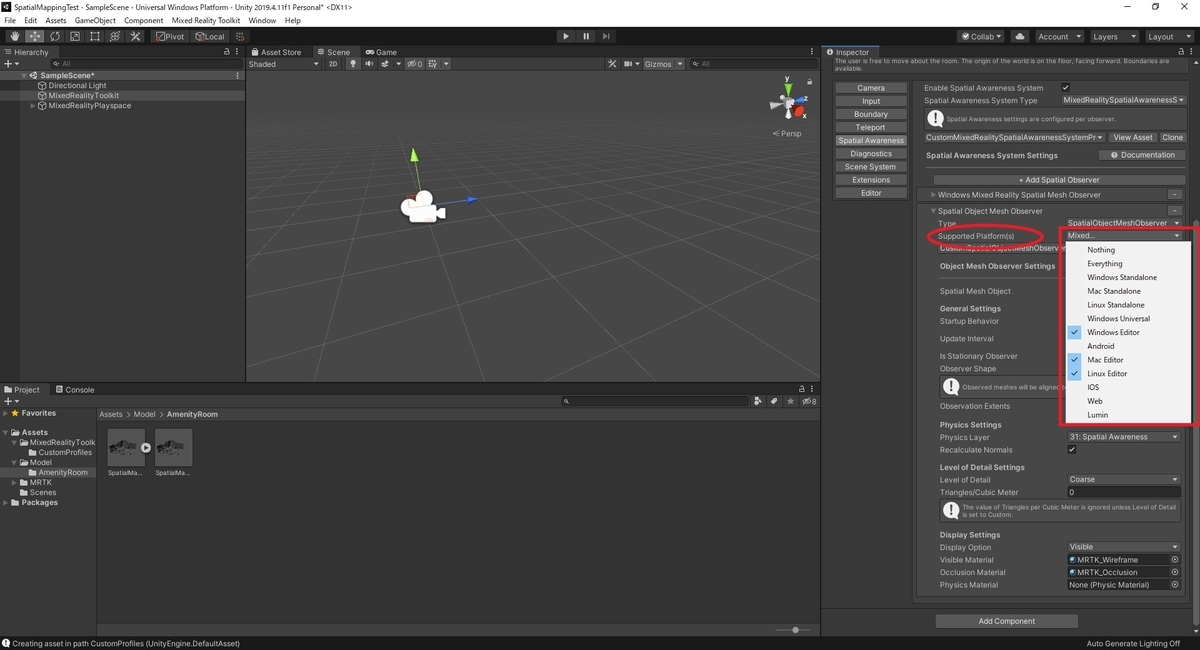Search by label icon in Project
Image resolution: width=1200 pixels, height=650 pixels.
[774, 401]
